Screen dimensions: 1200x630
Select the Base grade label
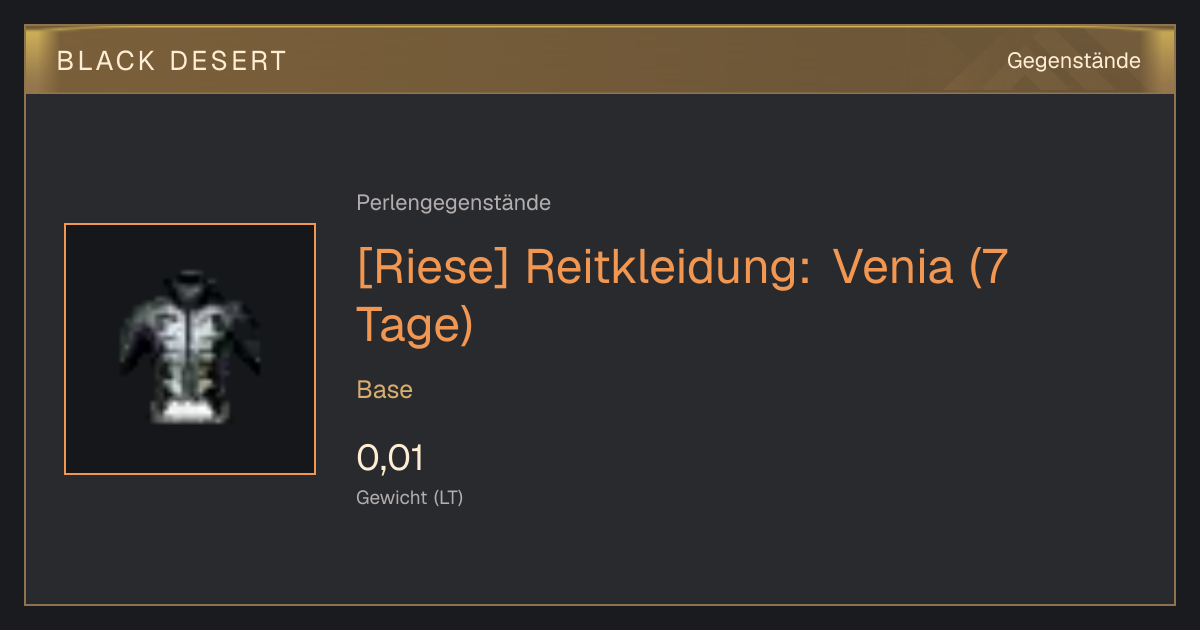384,390
